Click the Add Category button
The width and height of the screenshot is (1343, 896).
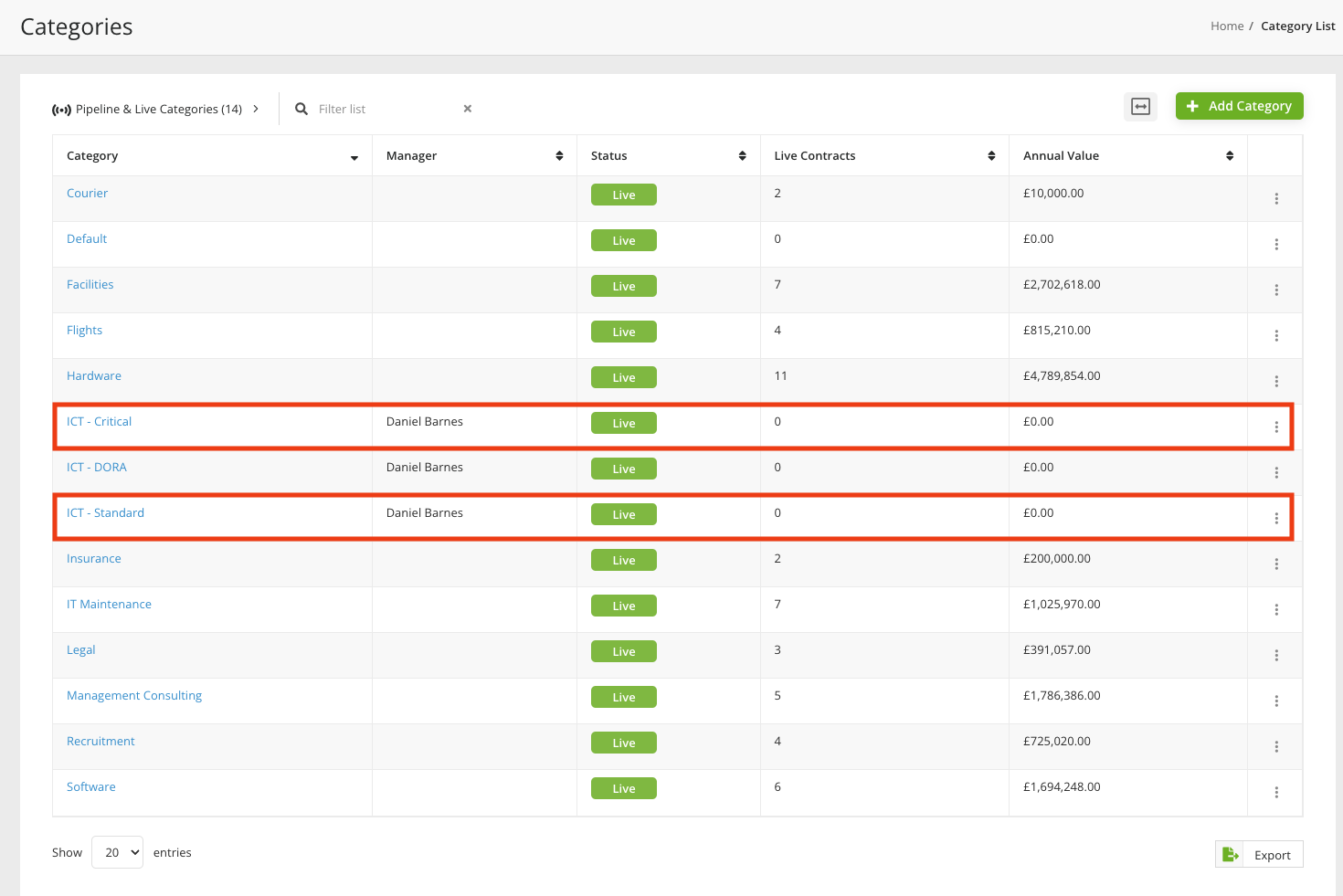1239,106
